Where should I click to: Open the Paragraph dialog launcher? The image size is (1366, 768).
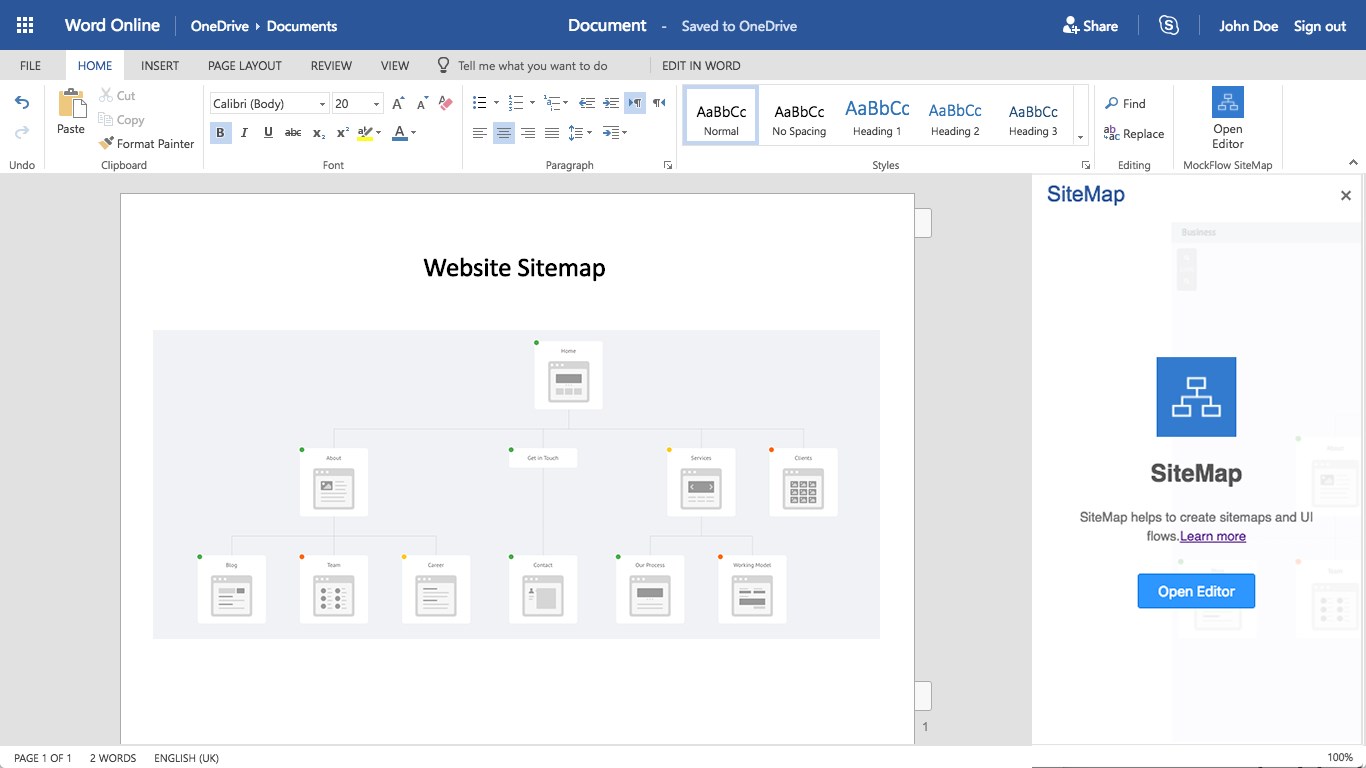(668, 165)
